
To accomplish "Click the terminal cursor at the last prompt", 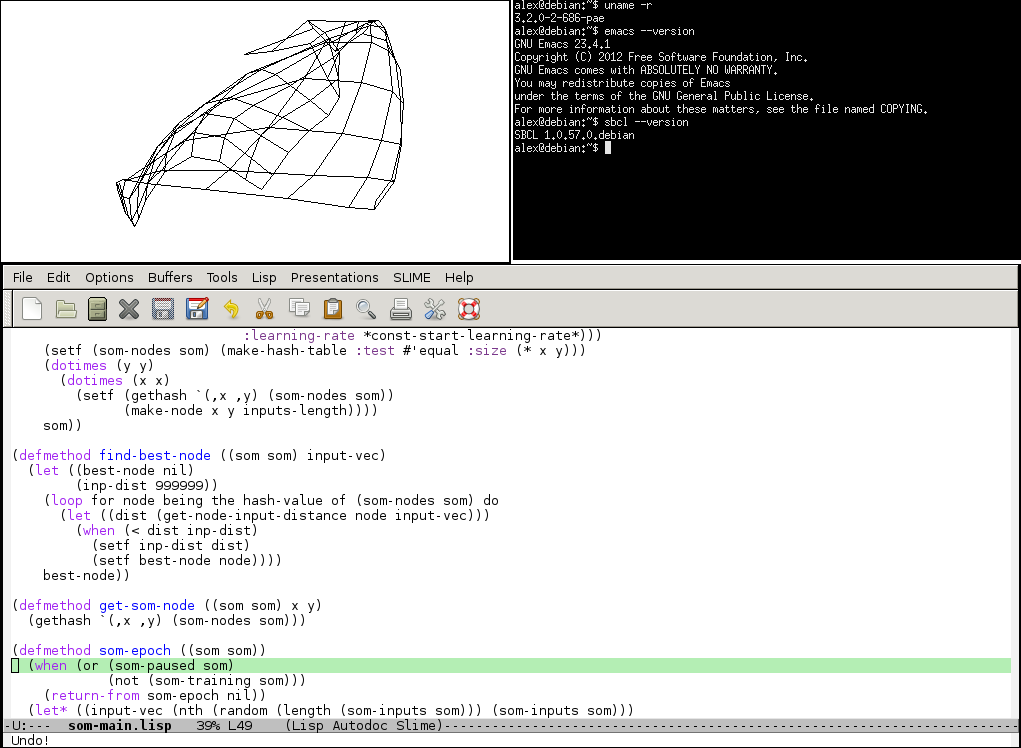I will [x=608, y=148].
